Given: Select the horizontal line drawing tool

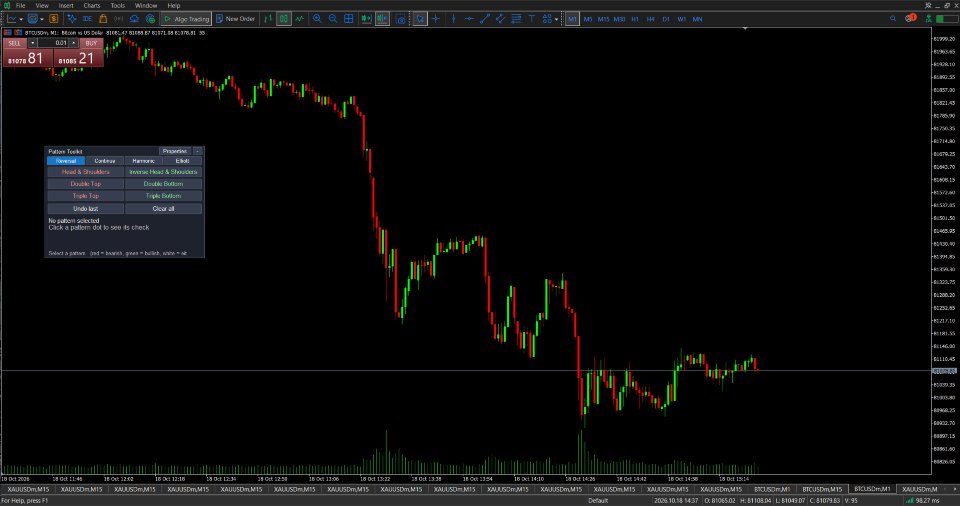Looking at the screenshot, I should click(469, 19).
